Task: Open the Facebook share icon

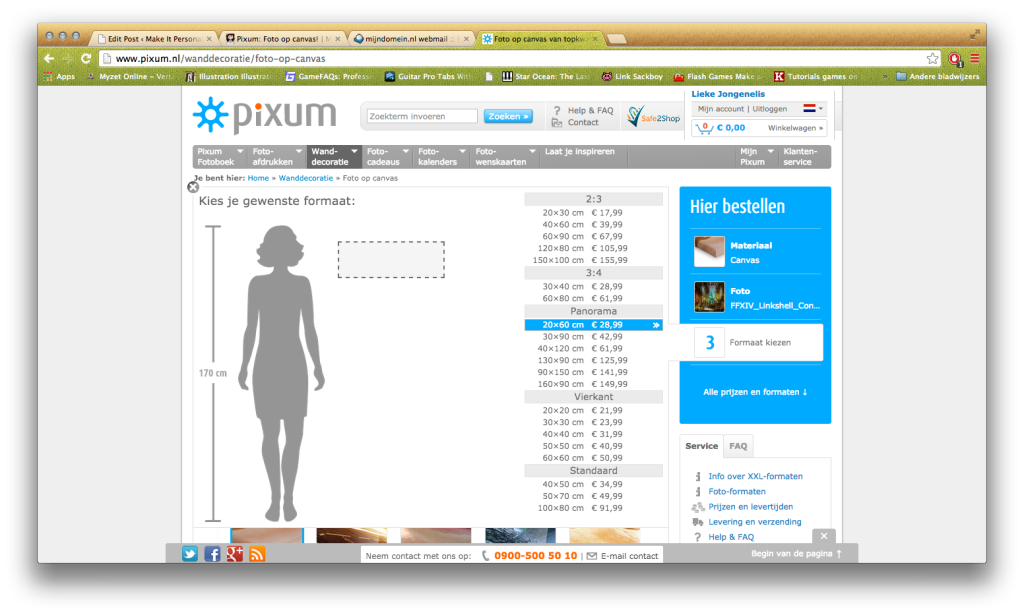Action: click(212, 554)
